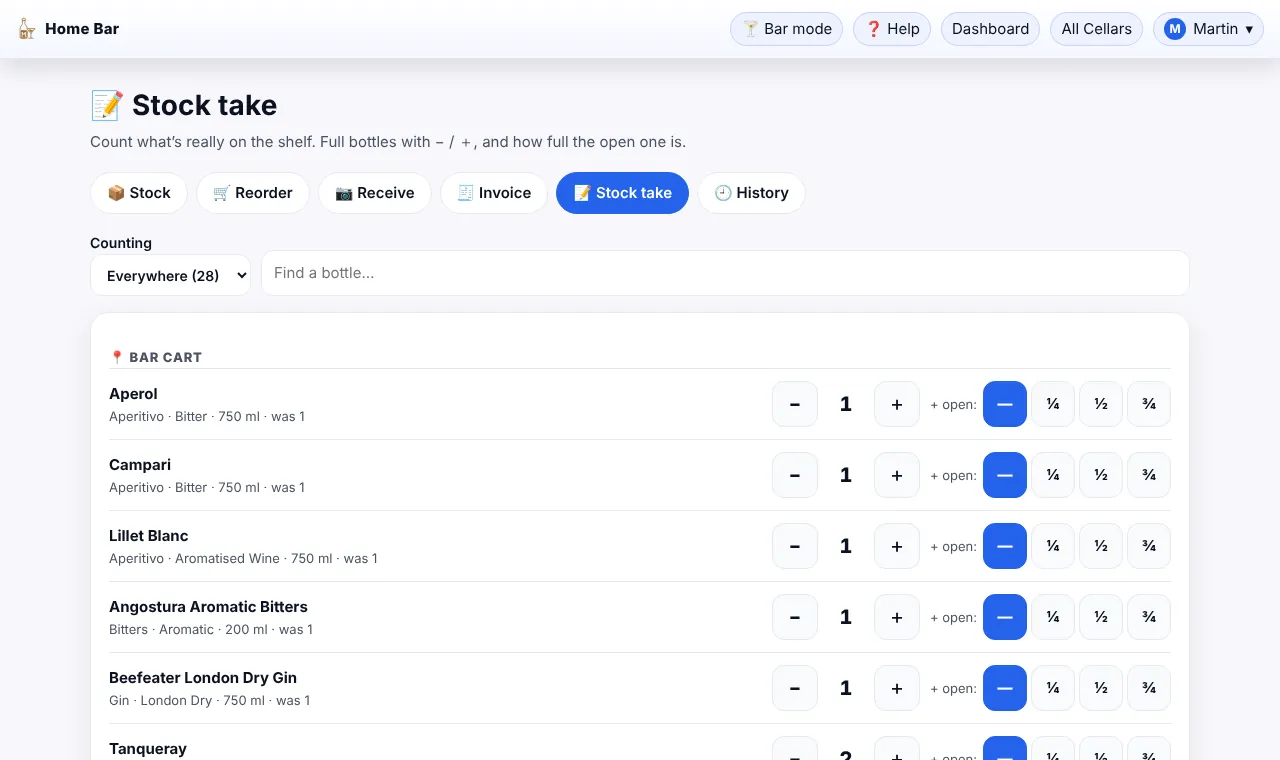Decrease Beefeater London Dry Gin count
Screen dimensions: 1280x760
(795, 688)
